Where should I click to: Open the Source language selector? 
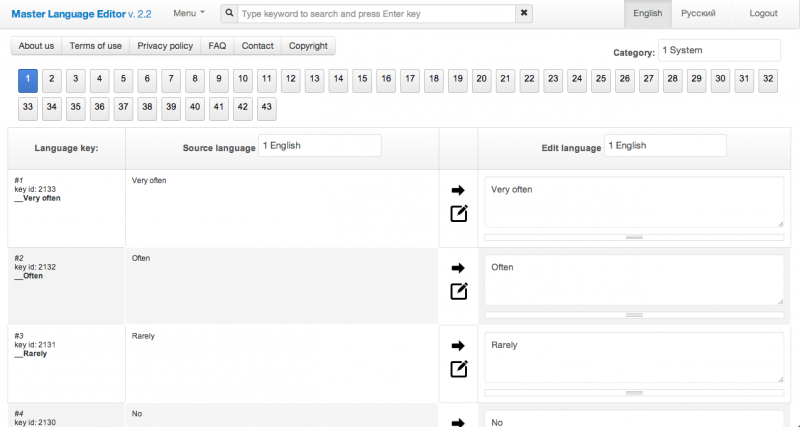(x=319, y=146)
